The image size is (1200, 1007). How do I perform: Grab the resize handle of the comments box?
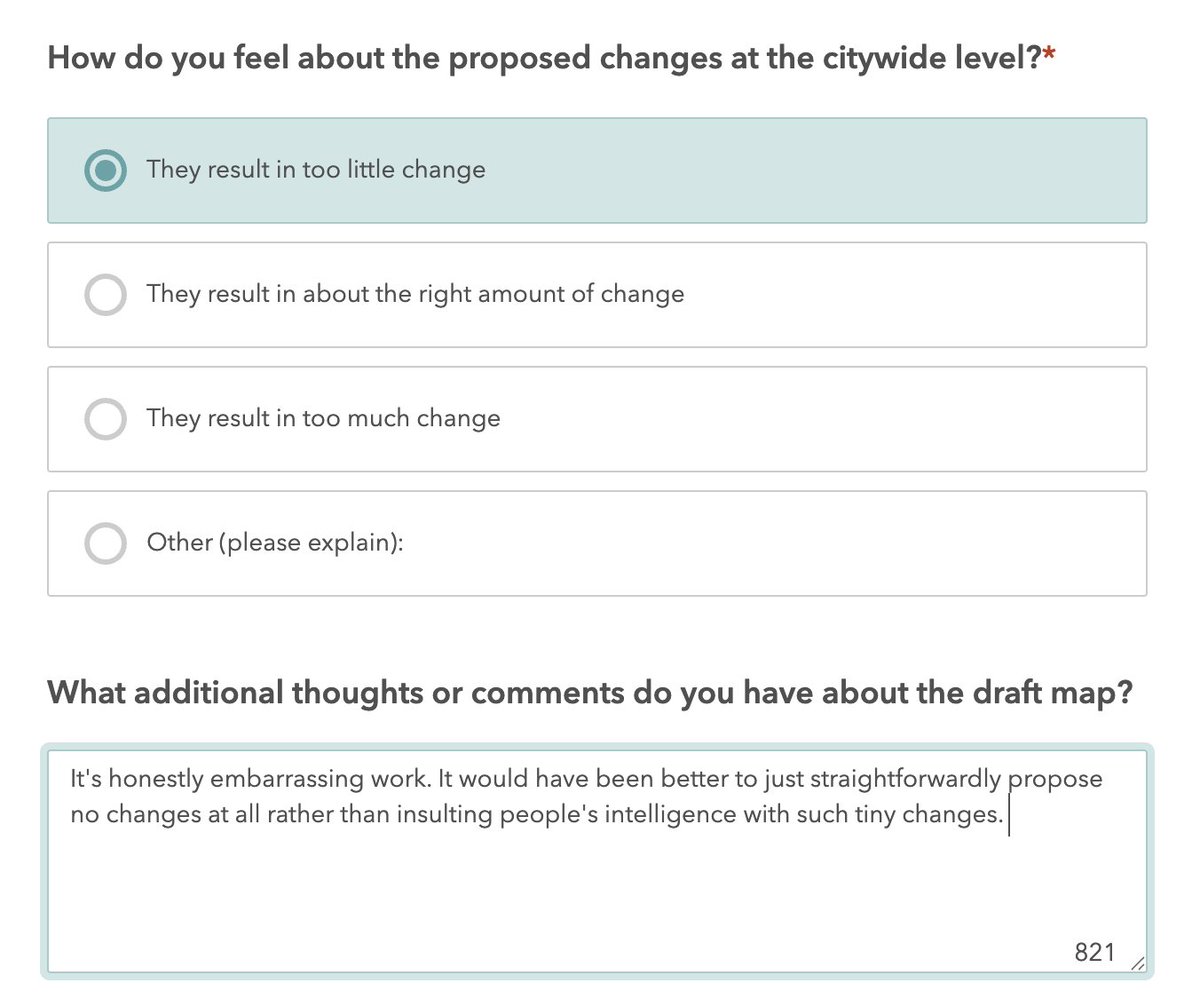1136,962
